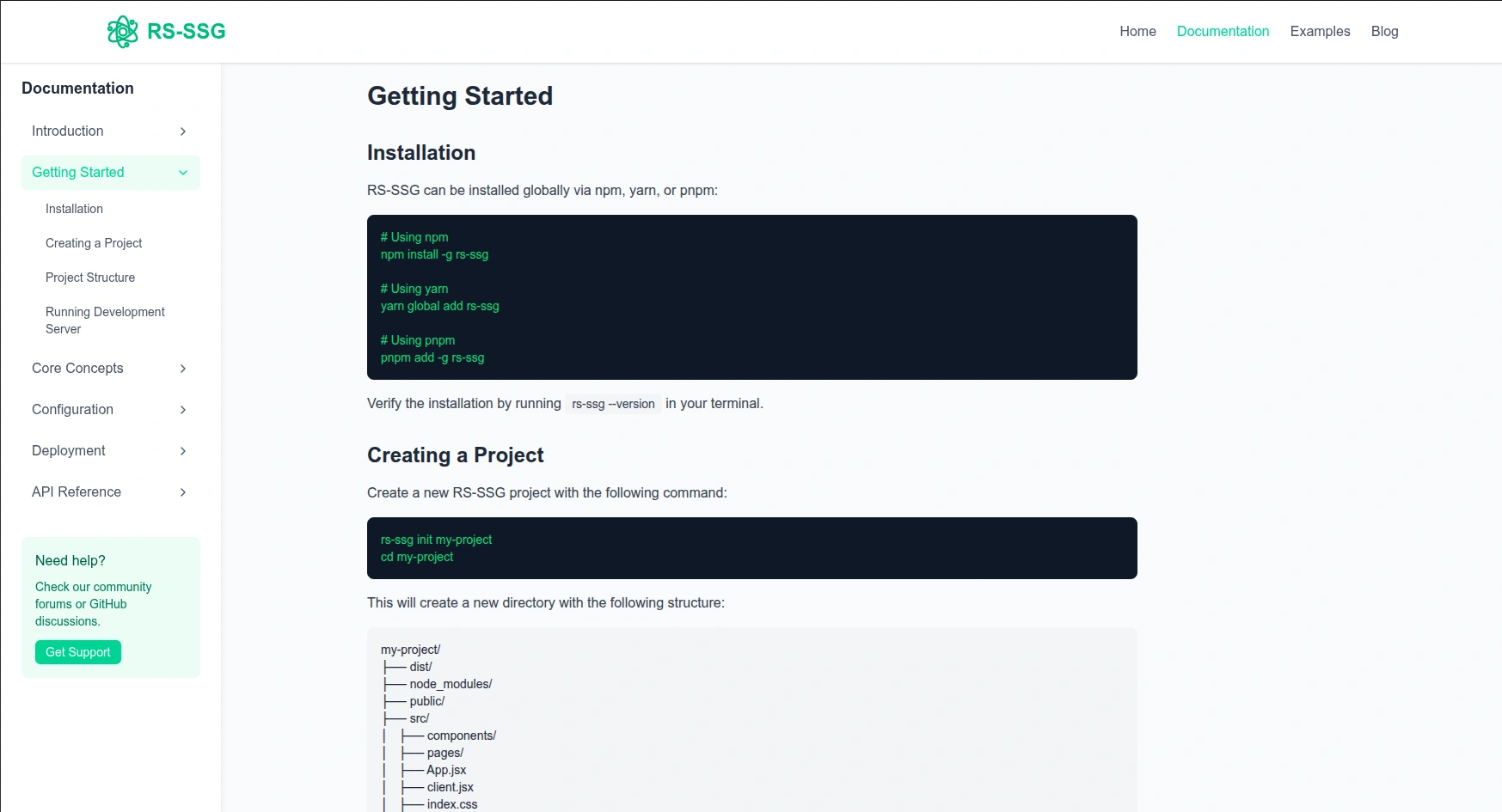Click the rs-ssg --version inline code
Viewport: 1502px width, 812px height.
pos(613,404)
